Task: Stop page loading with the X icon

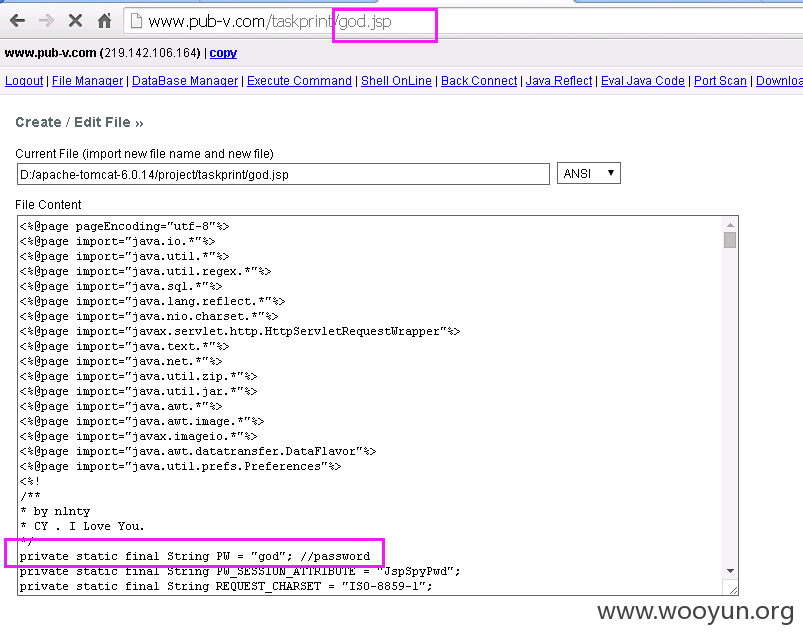Action: [x=75, y=21]
